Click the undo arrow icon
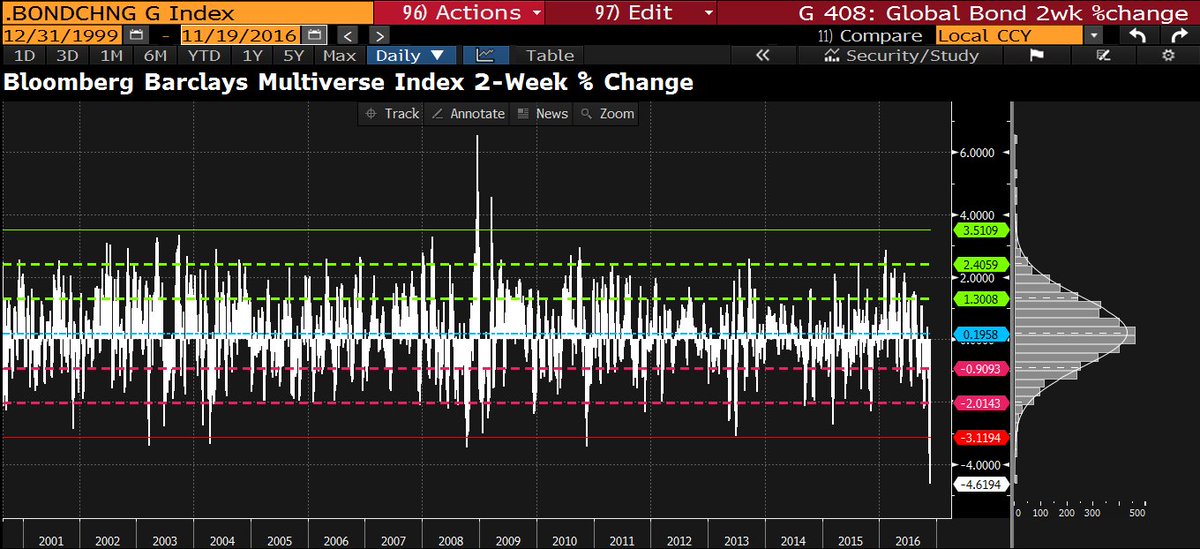 tap(1137, 36)
